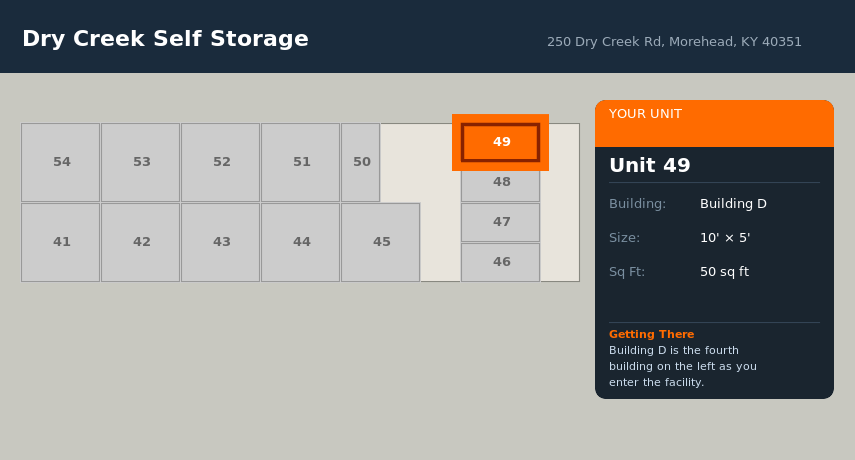Choose unit 43 on the map
The width and height of the screenshot is (855, 460).
pos(220,242)
